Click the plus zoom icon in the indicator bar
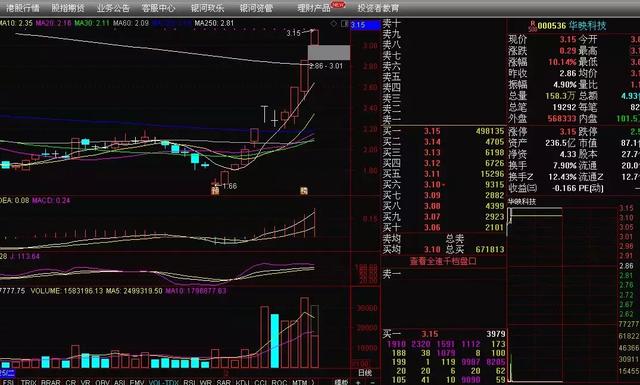The image size is (640, 385). (358, 382)
